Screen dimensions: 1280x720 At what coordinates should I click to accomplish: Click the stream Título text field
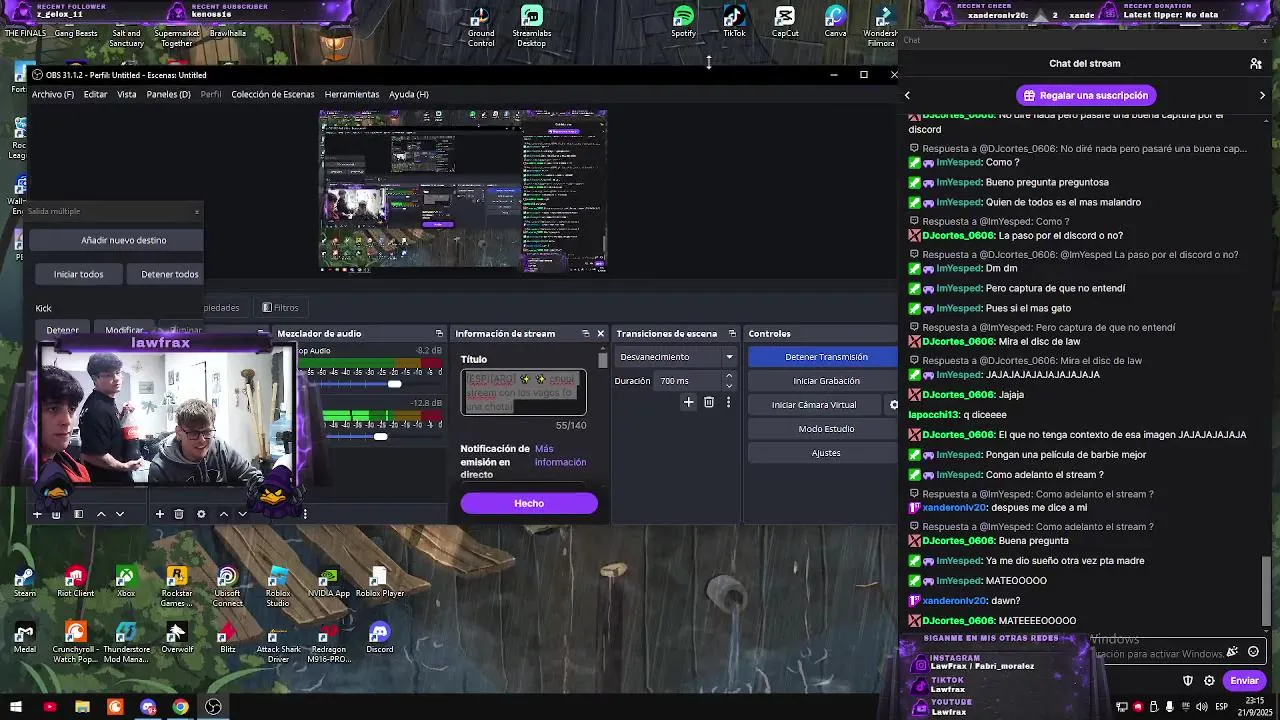tap(524, 392)
